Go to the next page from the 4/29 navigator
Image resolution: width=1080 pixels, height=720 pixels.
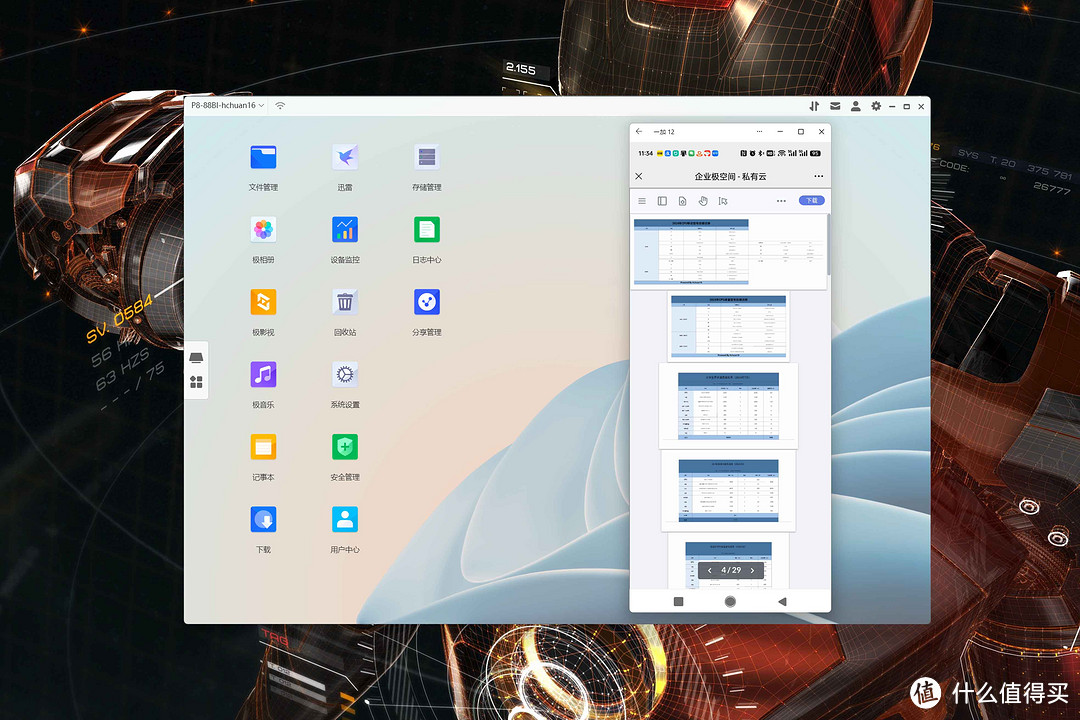751,569
